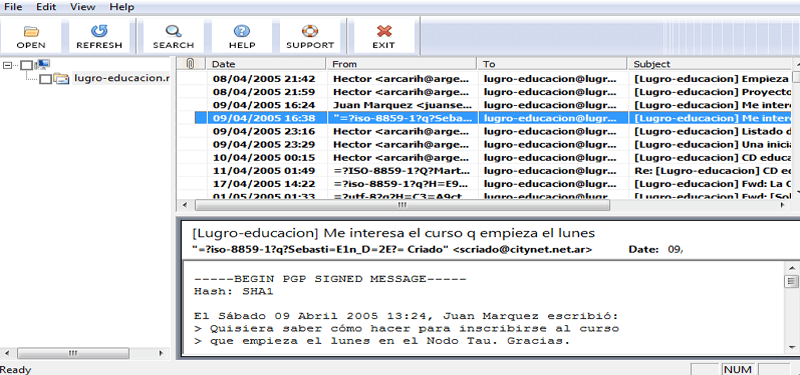Click email list horizontal scrollbar thumb
Image resolution: width=800 pixels, height=375 pixels.
(x=402, y=205)
